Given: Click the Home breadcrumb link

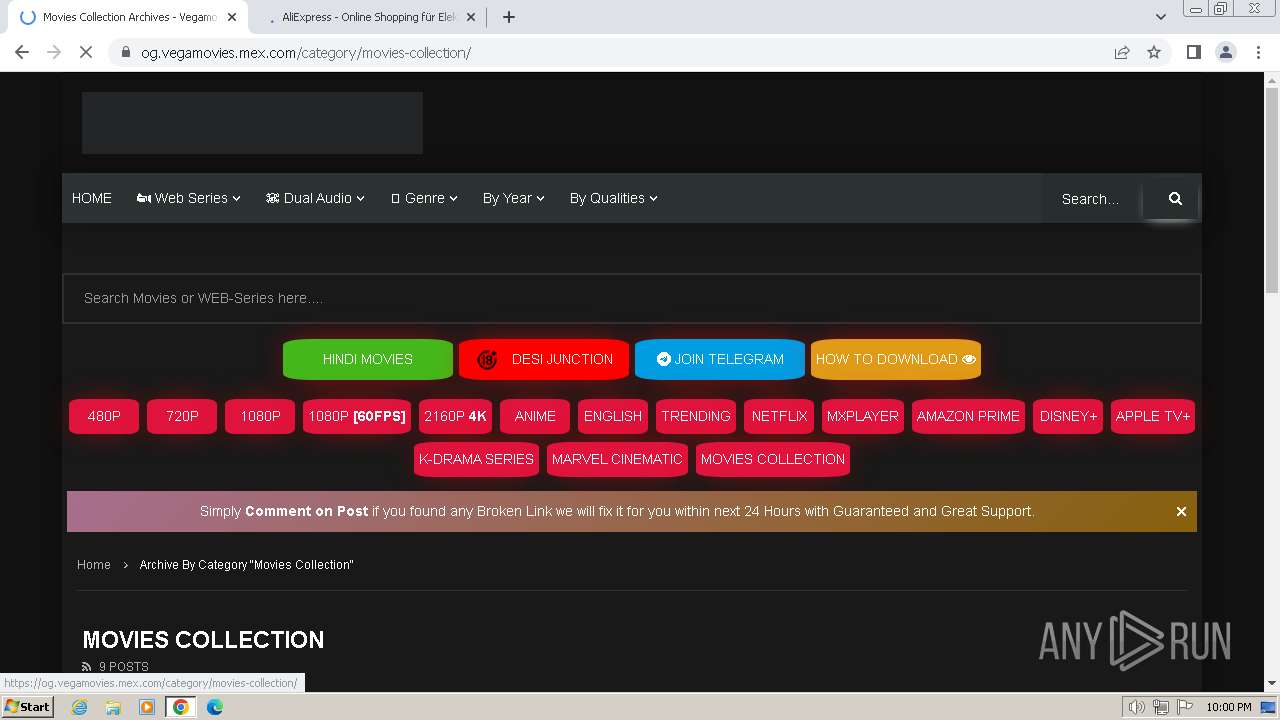Looking at the screenshot, I should pyautogui.click(x=94, y=565).
